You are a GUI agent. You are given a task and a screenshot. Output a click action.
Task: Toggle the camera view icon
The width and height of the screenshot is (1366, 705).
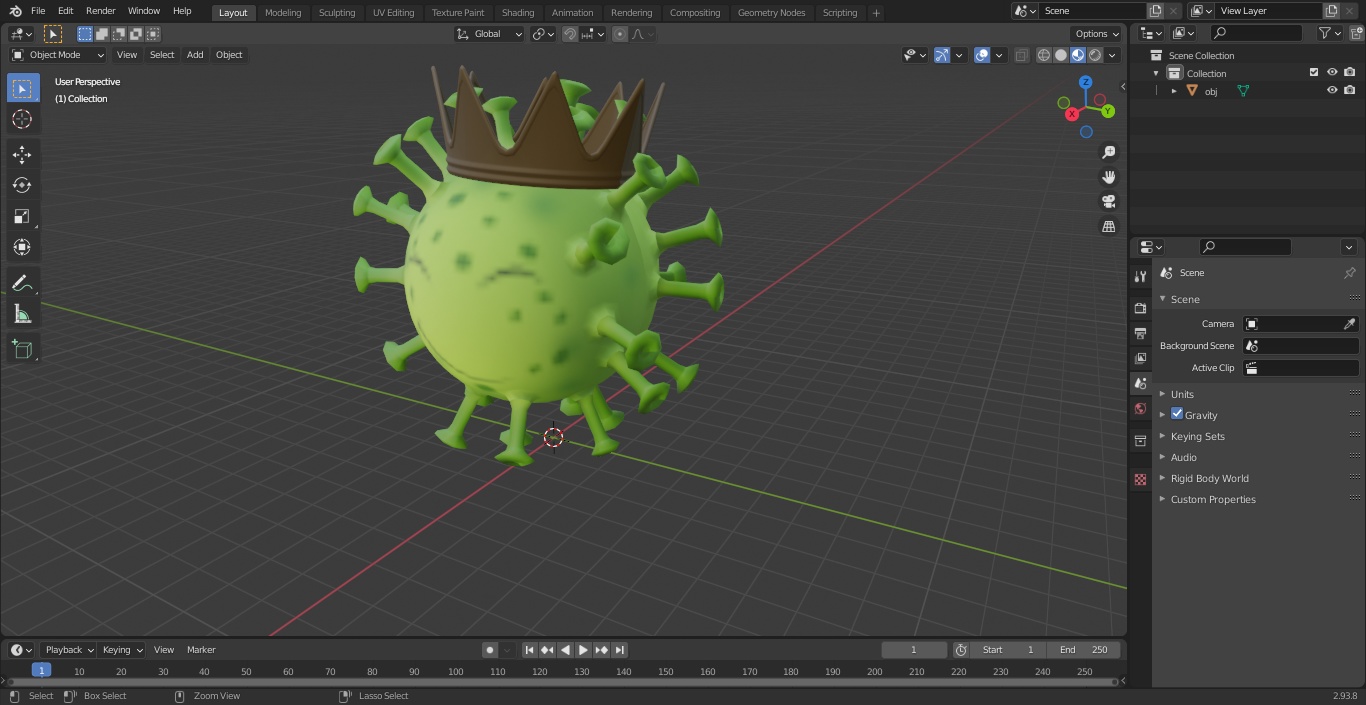1109,202
